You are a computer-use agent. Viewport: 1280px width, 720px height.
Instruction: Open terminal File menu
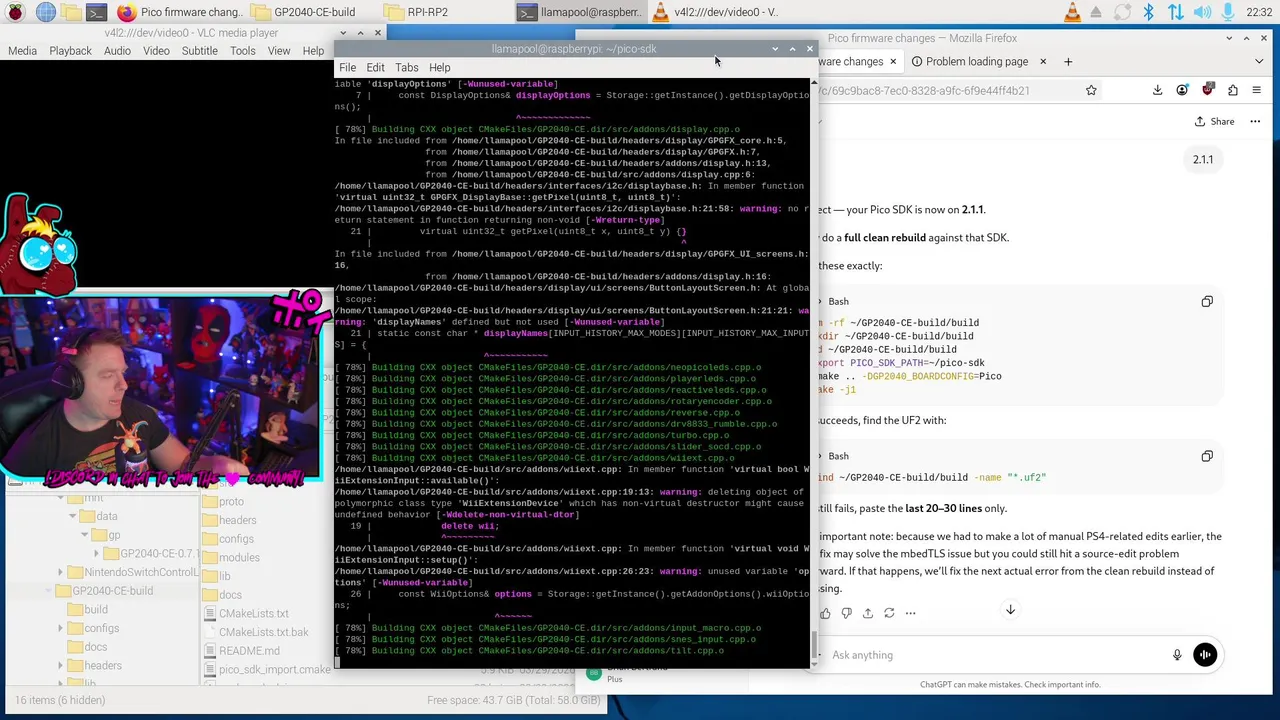click(347, 67)
